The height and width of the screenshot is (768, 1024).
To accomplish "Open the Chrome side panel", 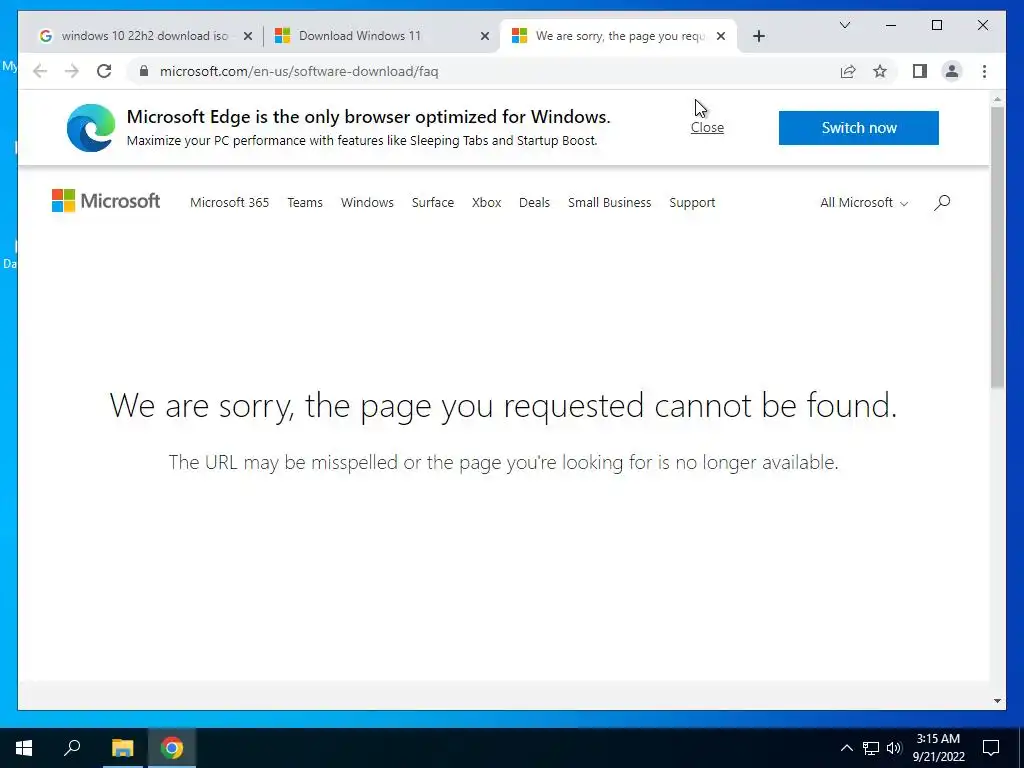I will [x=920, y=71].
